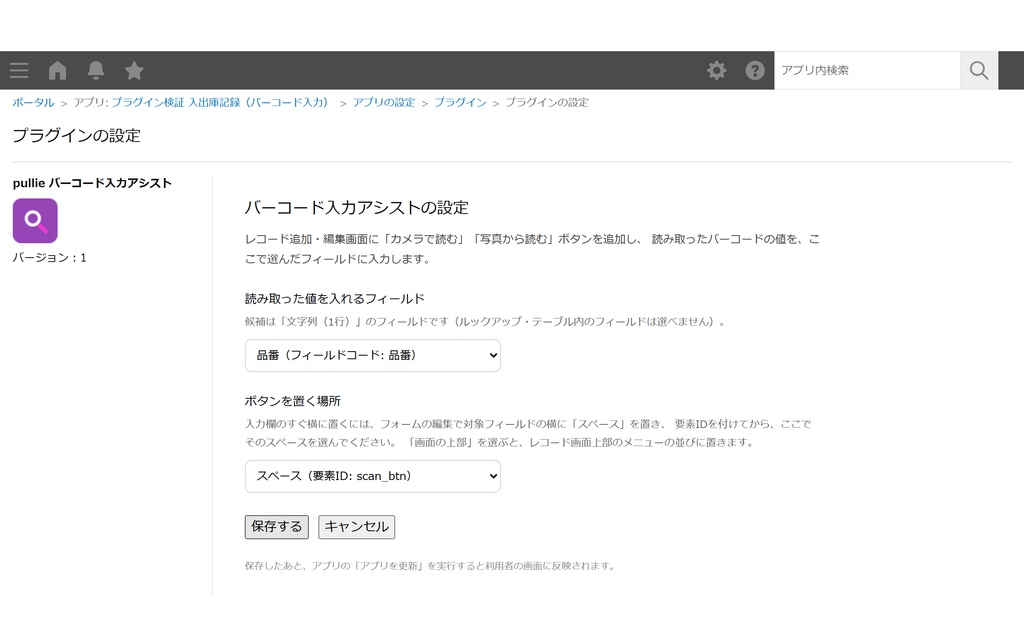Click the last breadcrumb text プラグインの設定
Viewport: 1024px width, 640px height.
547,103
